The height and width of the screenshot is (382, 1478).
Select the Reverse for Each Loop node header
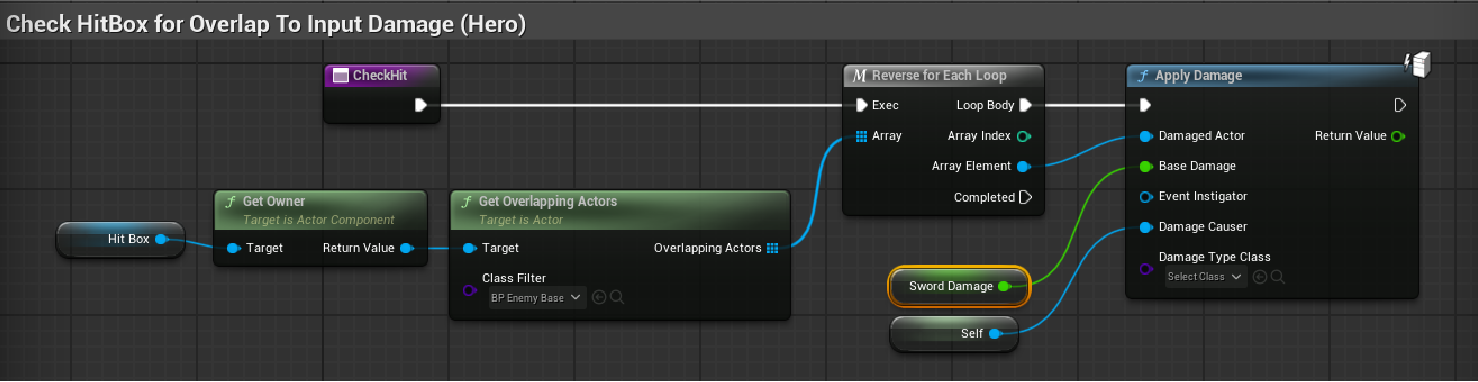[x=943, y=76]
